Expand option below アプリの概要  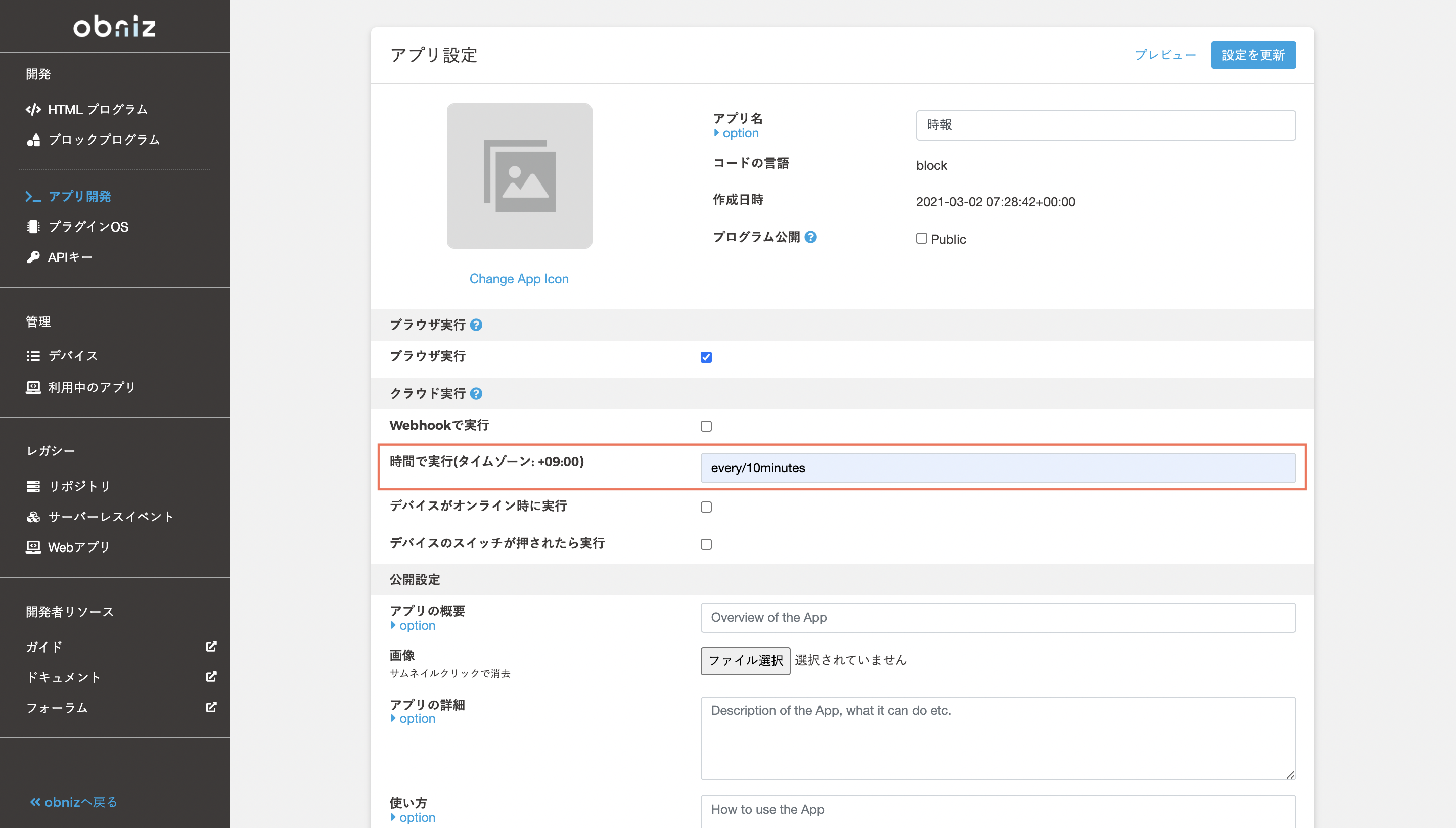coord(413,626)
